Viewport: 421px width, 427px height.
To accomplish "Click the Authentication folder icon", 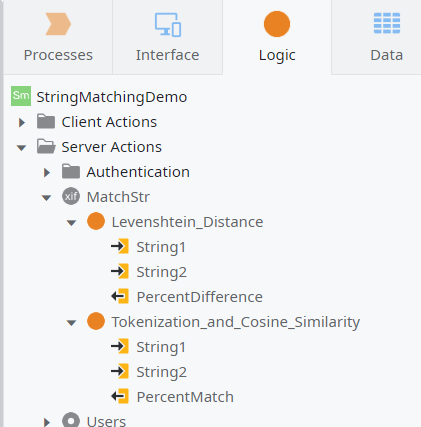I will (71, 171).
